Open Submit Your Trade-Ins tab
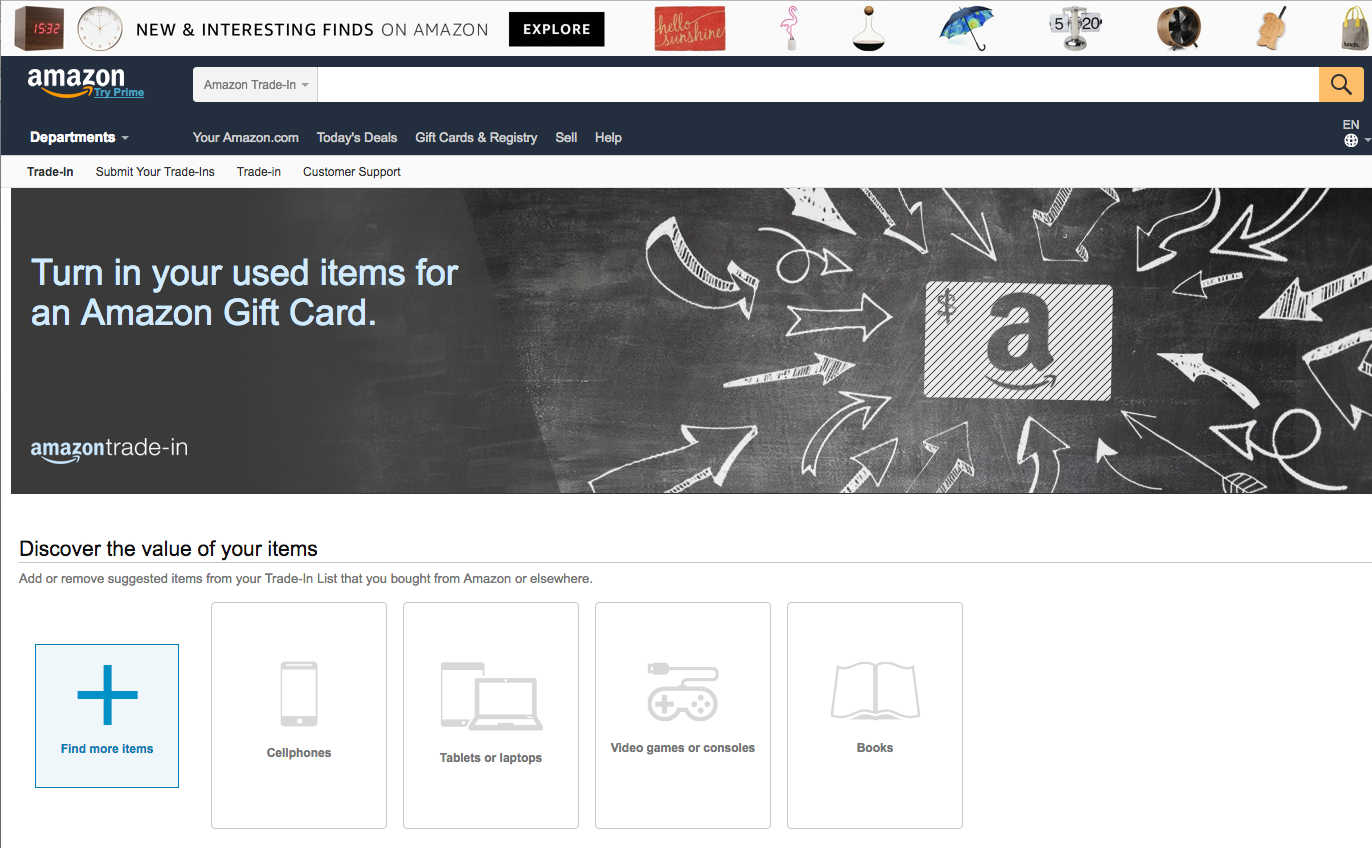Image resolution: width=1372 pixels, height=848 pixels. (155, 172)
